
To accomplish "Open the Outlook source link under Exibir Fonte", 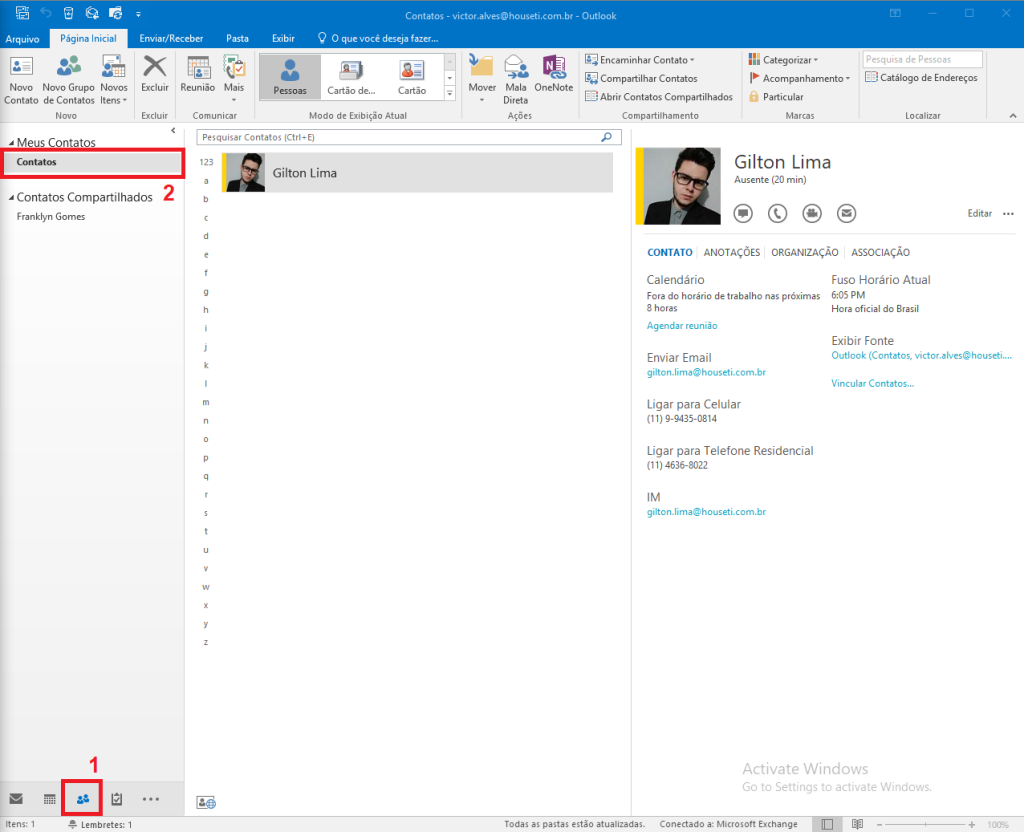I will click(921, 355).
